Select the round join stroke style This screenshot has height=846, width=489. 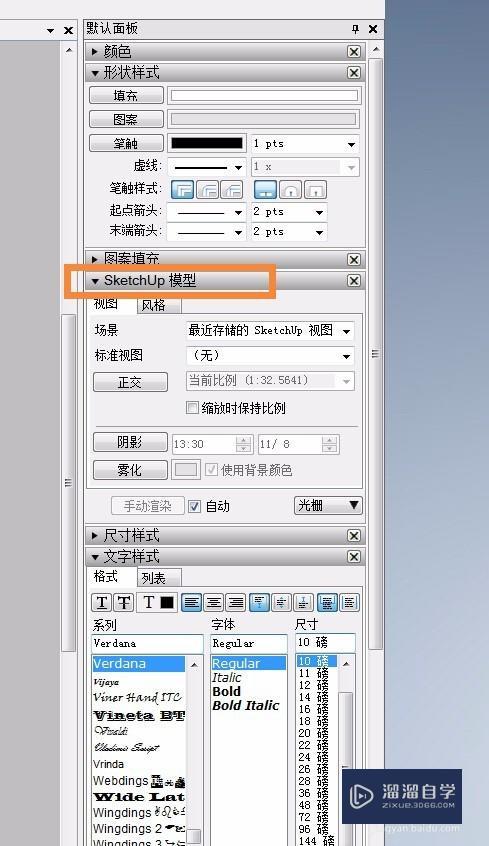(207, 189)
